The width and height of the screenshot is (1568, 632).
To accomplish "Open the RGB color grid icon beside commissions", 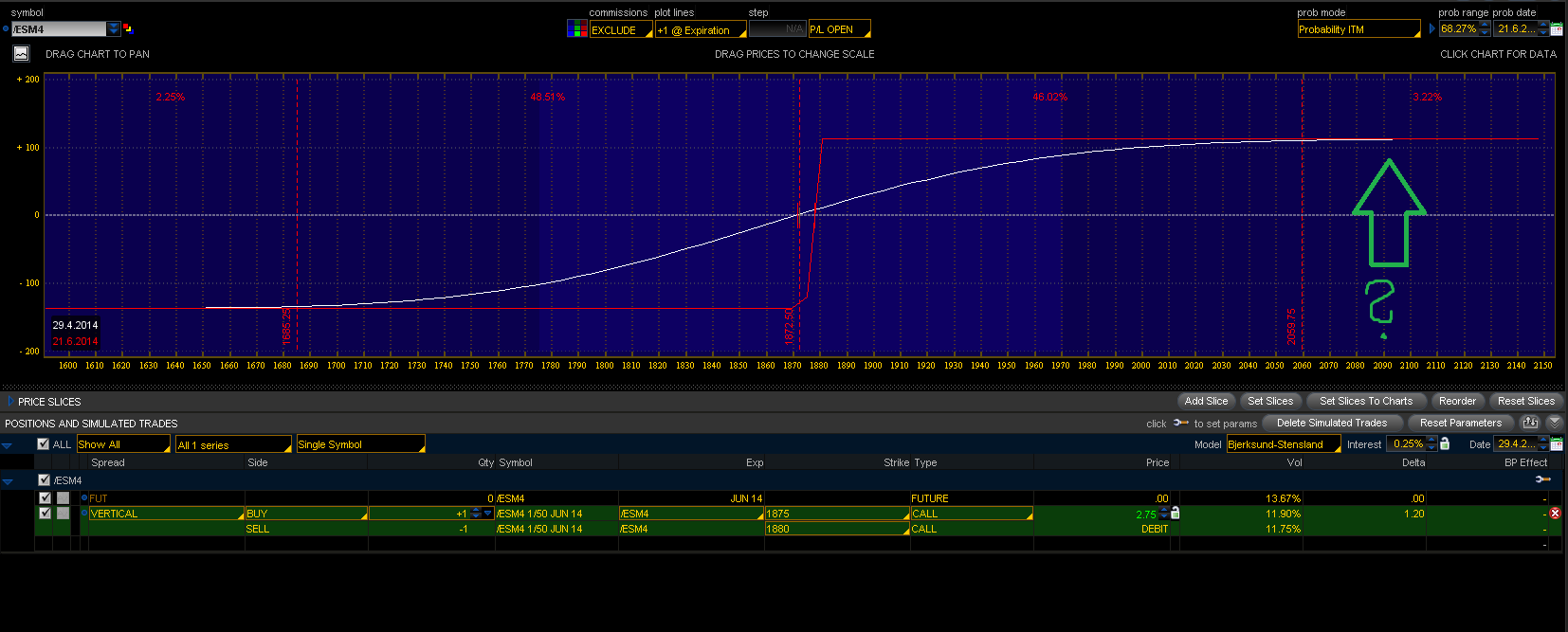I will [x=576, y=29].
